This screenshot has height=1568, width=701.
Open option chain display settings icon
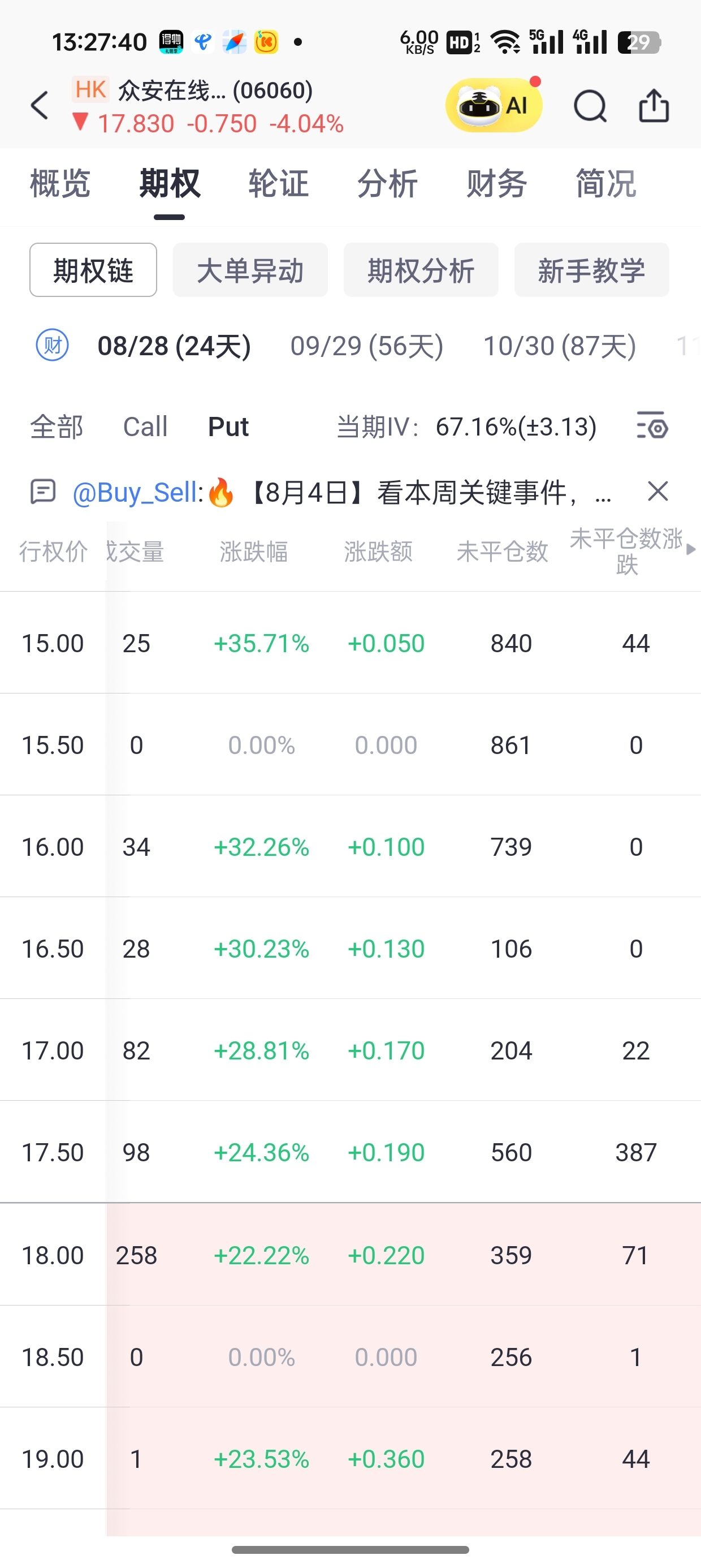click(652, 425)
